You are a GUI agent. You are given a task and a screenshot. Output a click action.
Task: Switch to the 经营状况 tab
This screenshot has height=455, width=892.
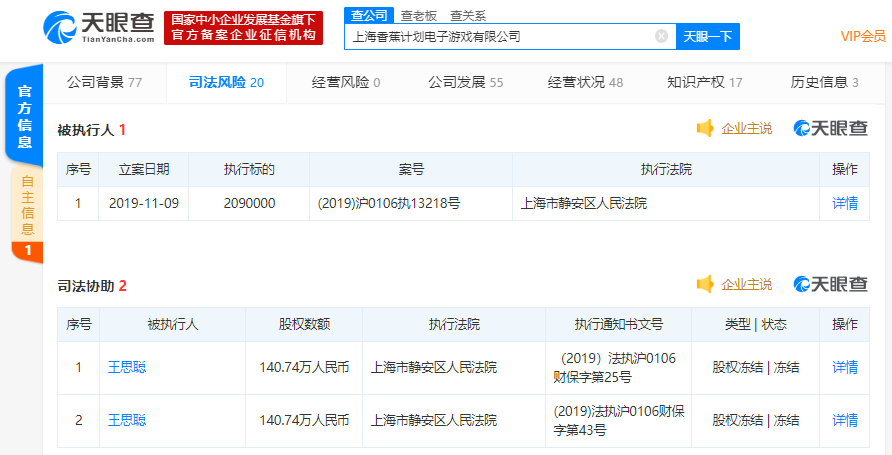coord(585,82)
